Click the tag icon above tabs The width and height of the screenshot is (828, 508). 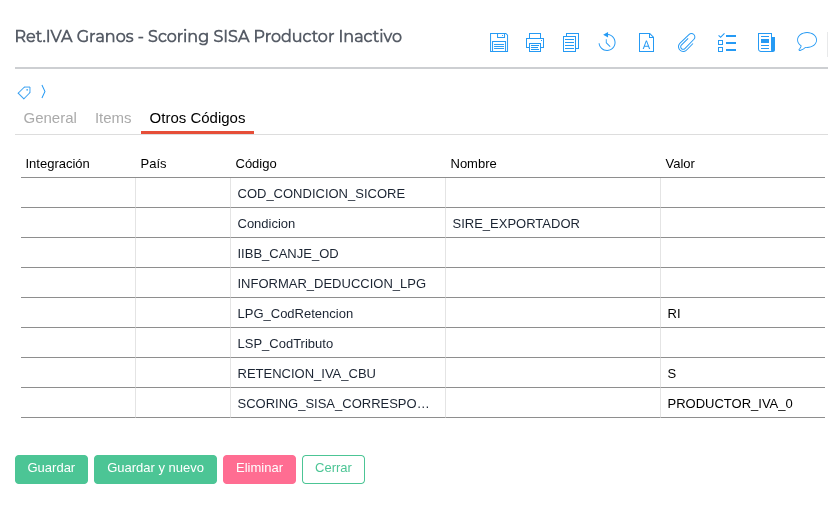24,92
